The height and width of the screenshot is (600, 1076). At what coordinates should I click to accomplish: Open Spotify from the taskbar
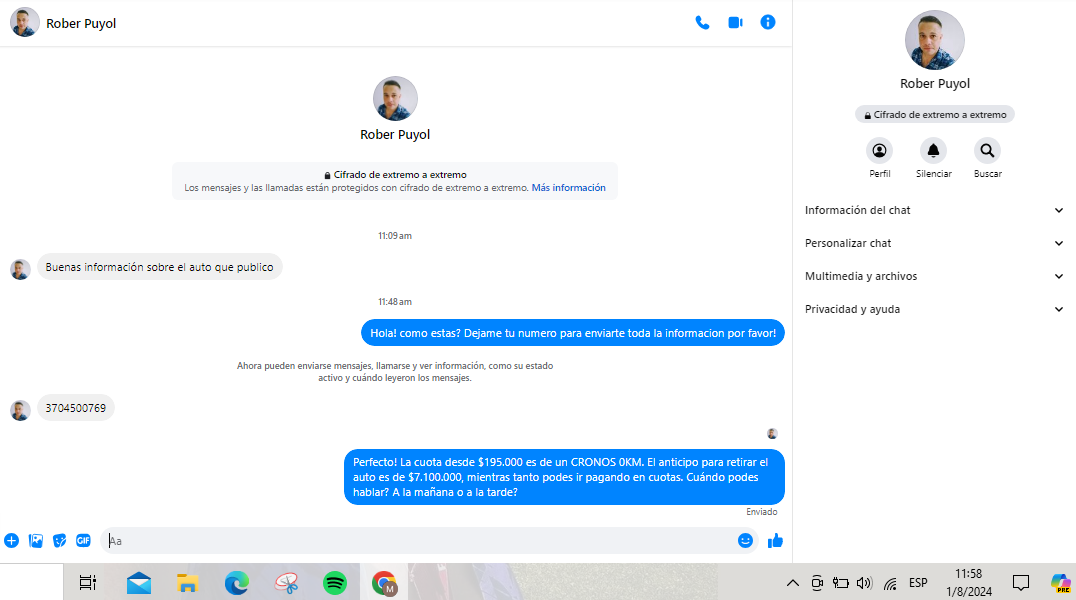point(335,582)
